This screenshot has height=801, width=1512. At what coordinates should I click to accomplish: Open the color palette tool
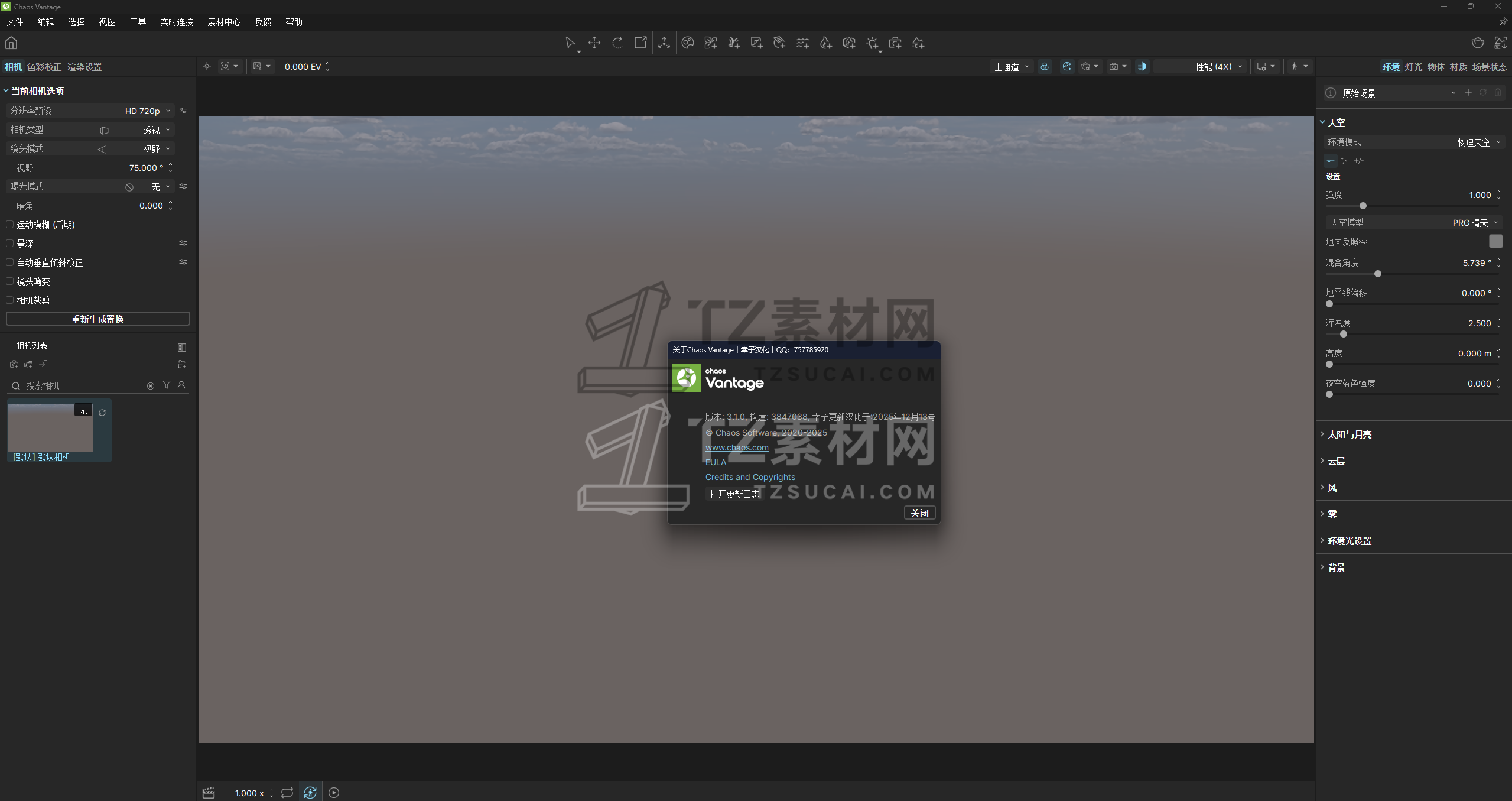[687, 43]
